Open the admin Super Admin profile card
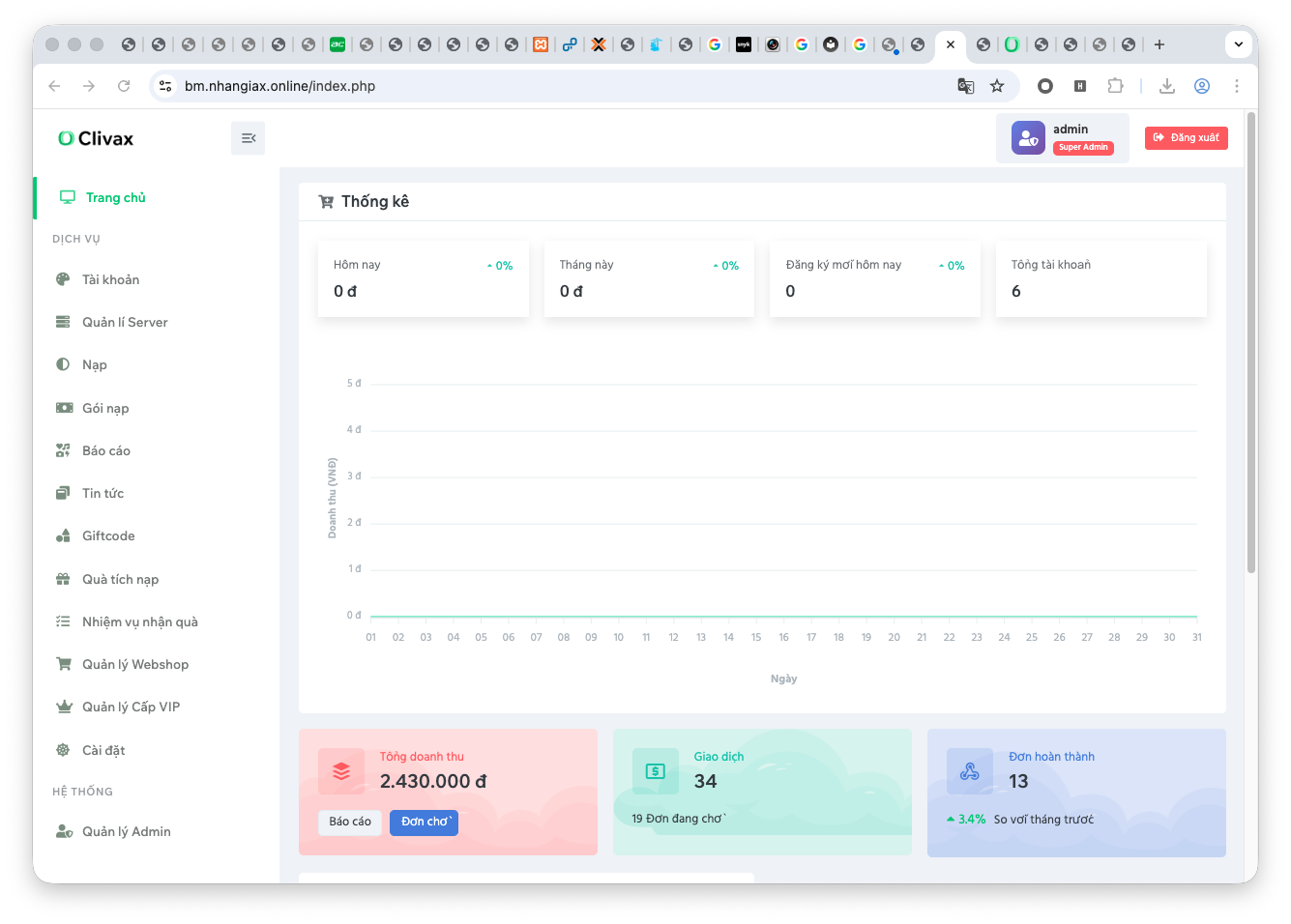 (1062, 138)
